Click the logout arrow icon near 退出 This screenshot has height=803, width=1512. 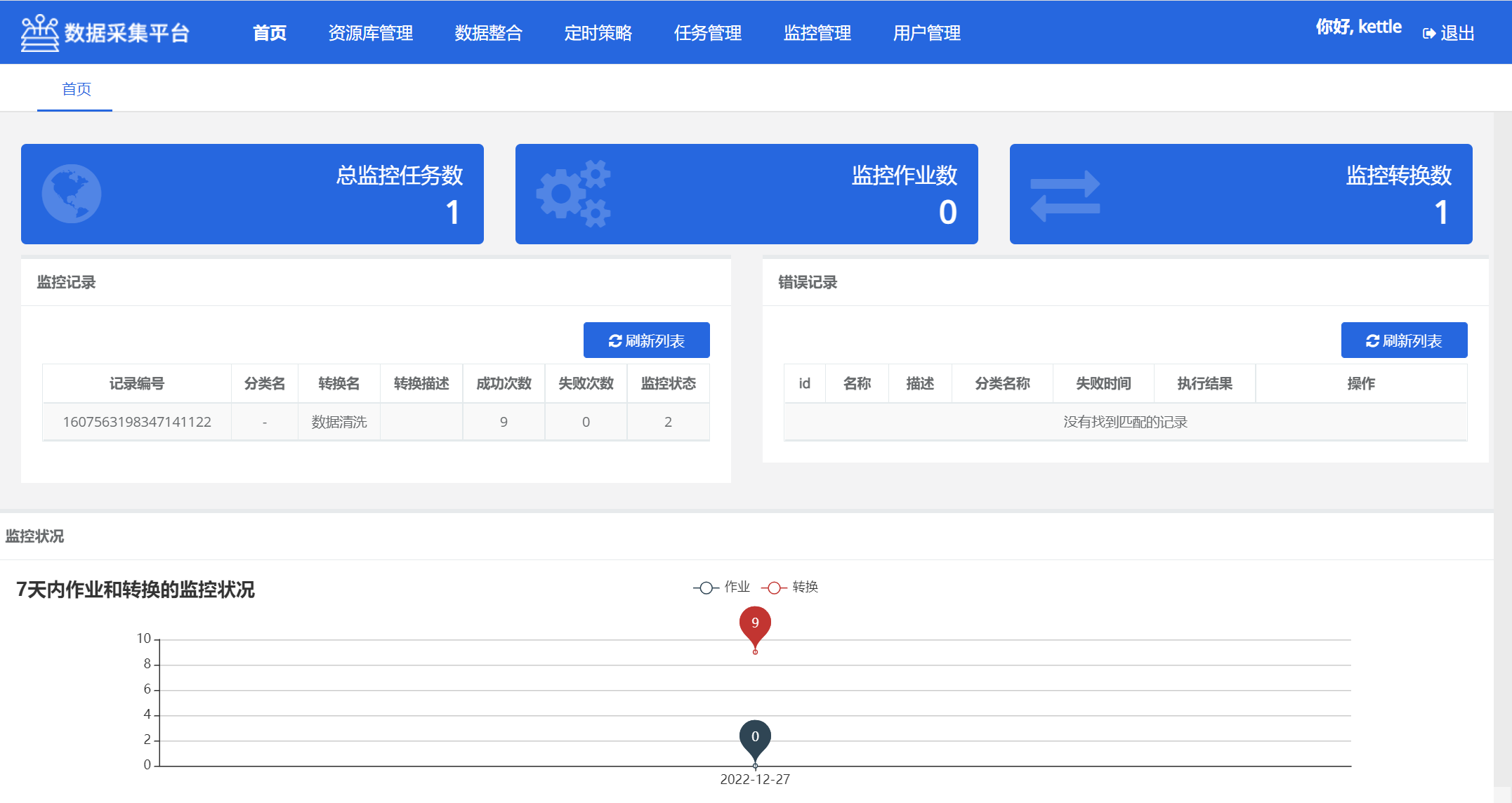(1428, 34)
